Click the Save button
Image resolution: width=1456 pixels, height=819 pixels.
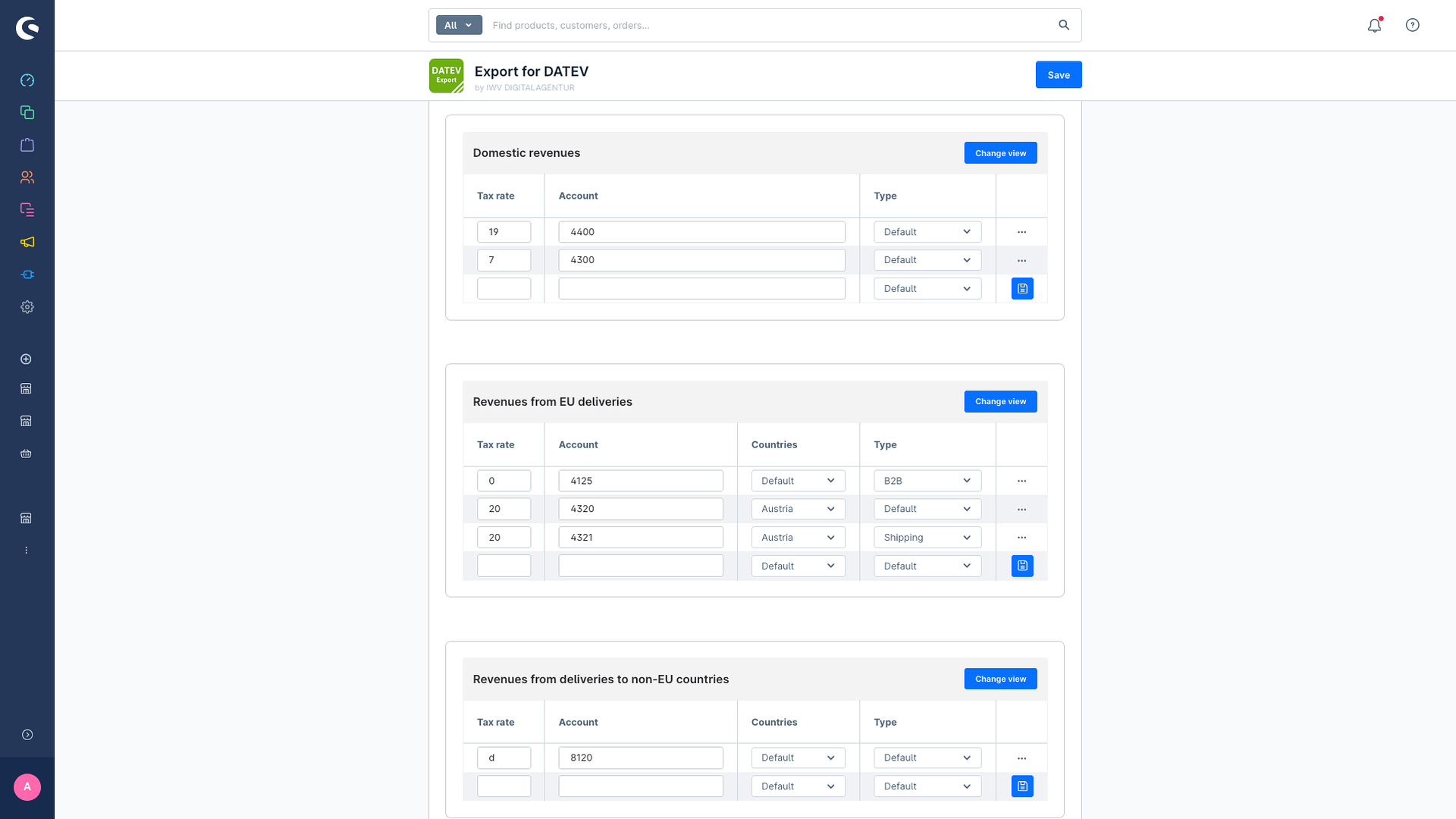pyautogui.click(x=1059, y=75)
